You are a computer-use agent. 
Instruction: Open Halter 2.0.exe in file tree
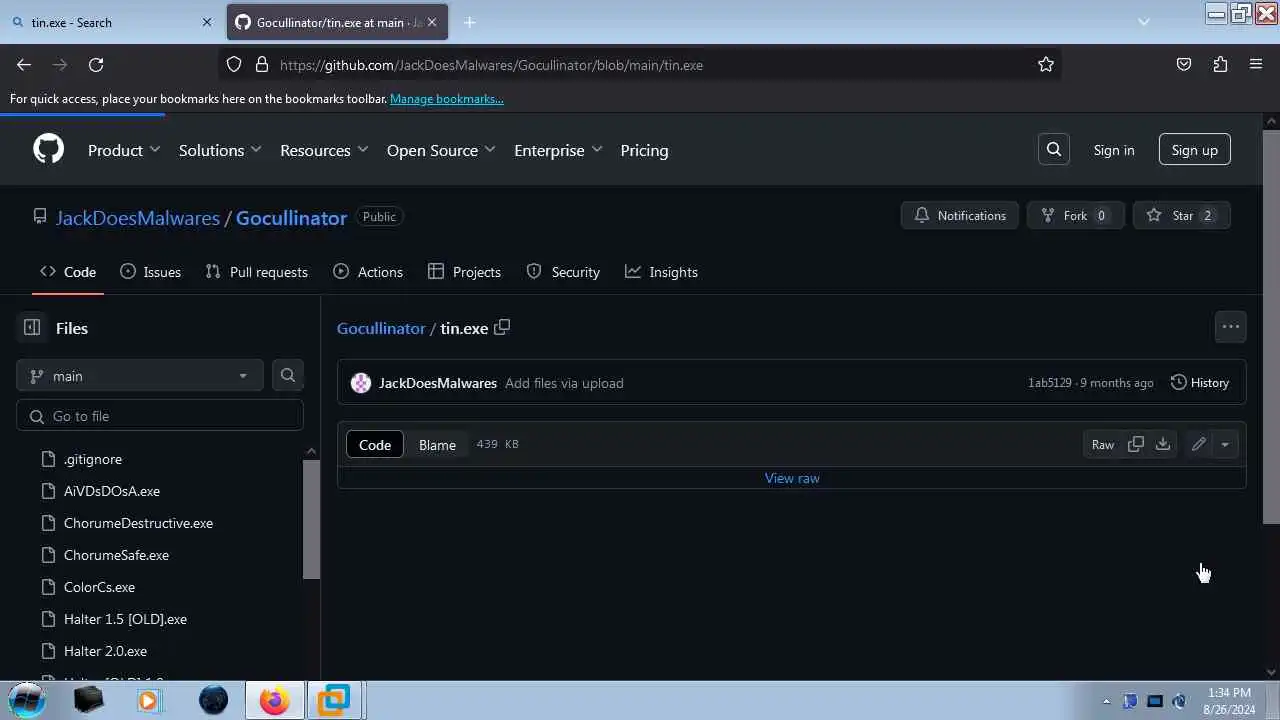pos(105,651)
